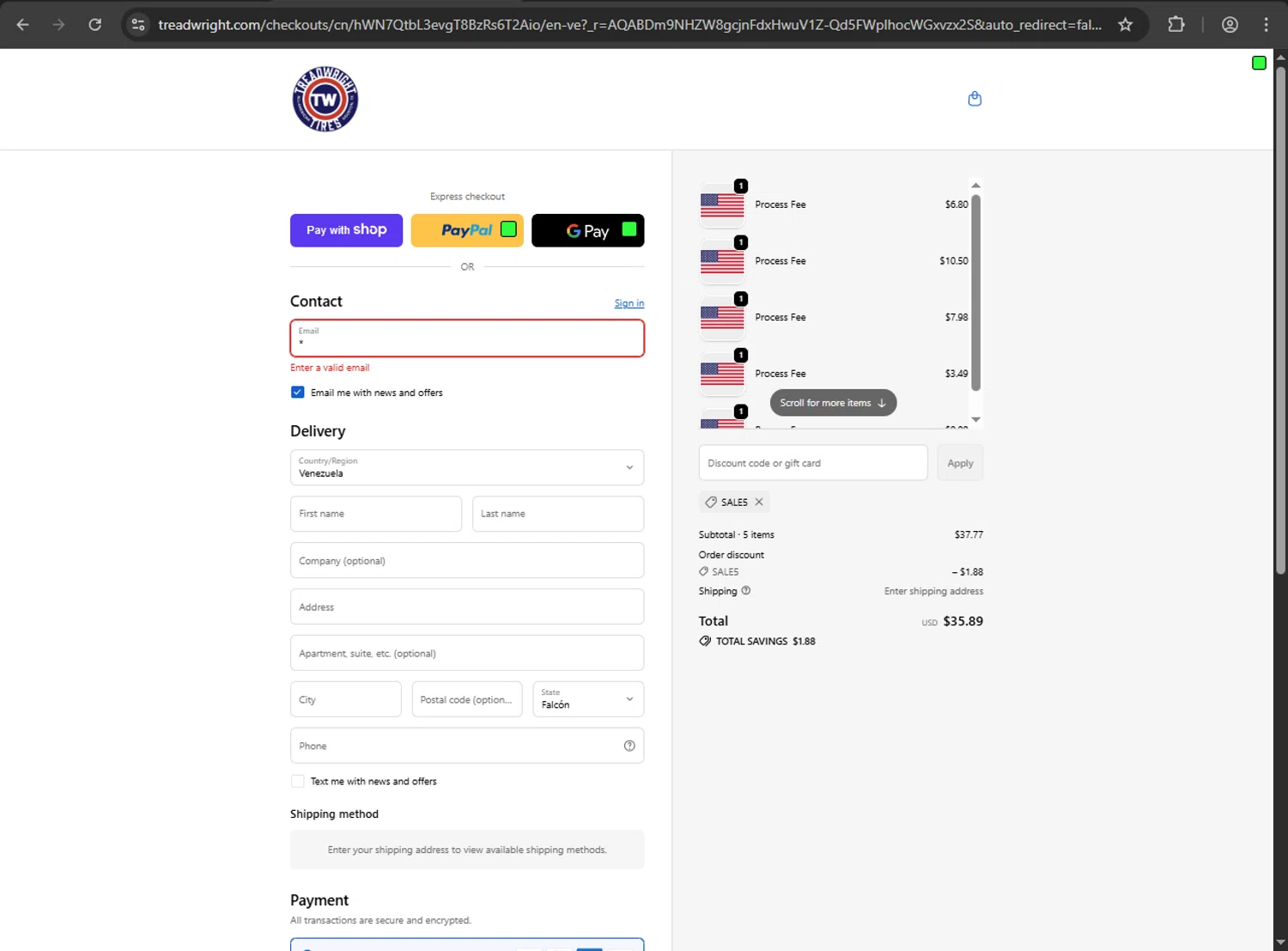Click the browser address bar URL
The image size is (1288, 951).
(629, 25)
